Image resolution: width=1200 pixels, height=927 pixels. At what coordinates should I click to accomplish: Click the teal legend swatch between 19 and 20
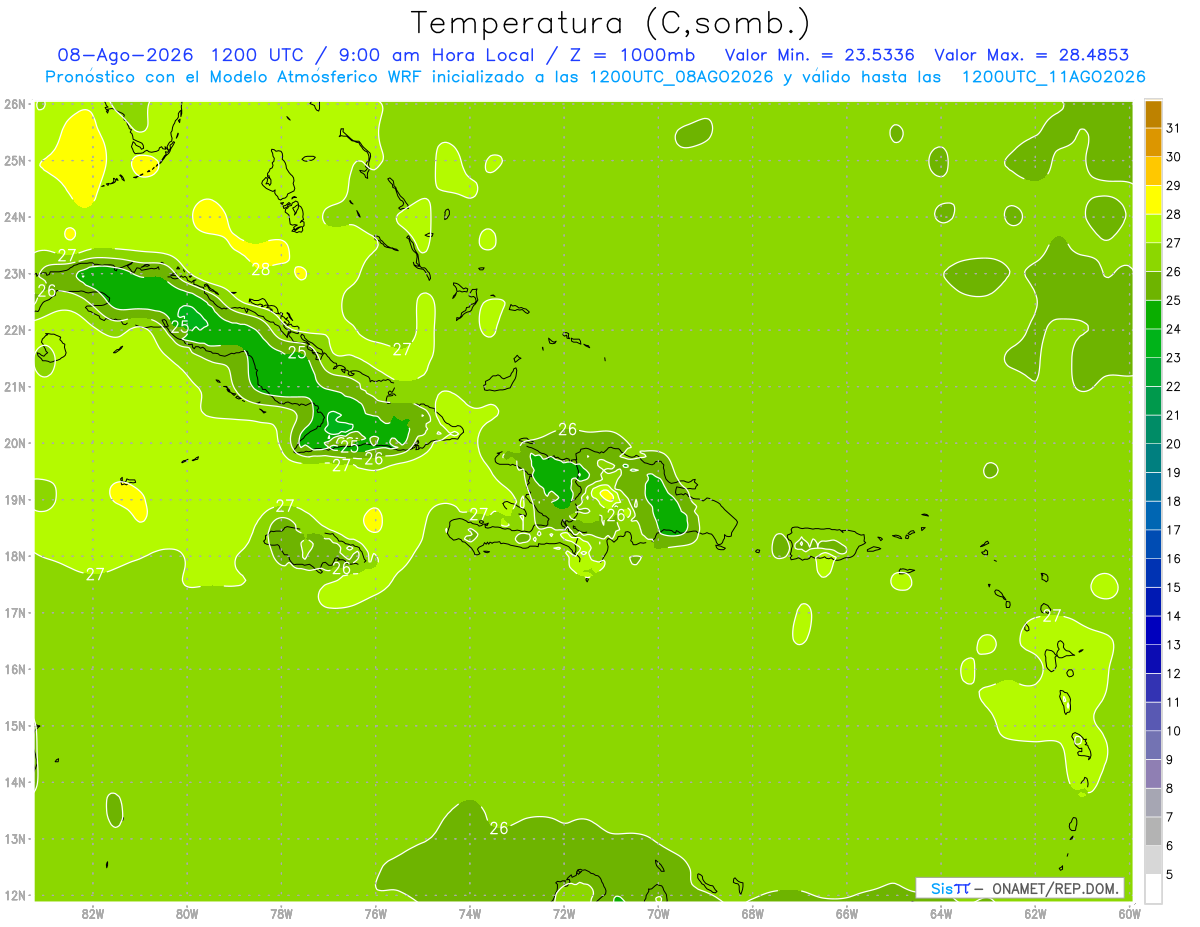coord(1153,458)
